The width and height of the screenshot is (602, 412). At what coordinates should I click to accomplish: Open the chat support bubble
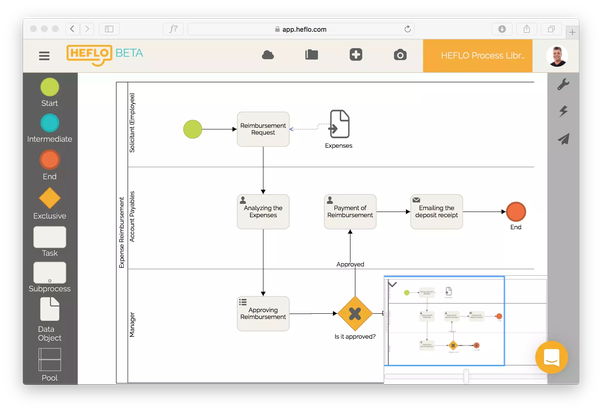point(552,357)
